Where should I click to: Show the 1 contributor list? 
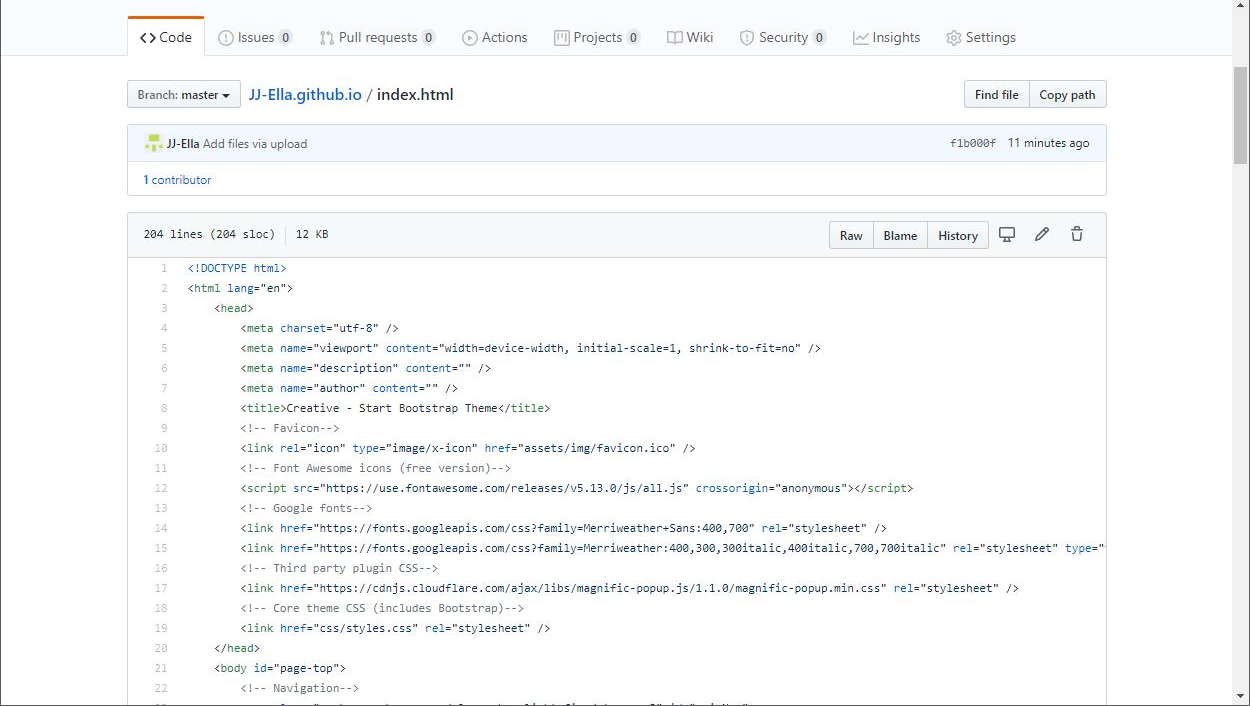tap(177, 180)
